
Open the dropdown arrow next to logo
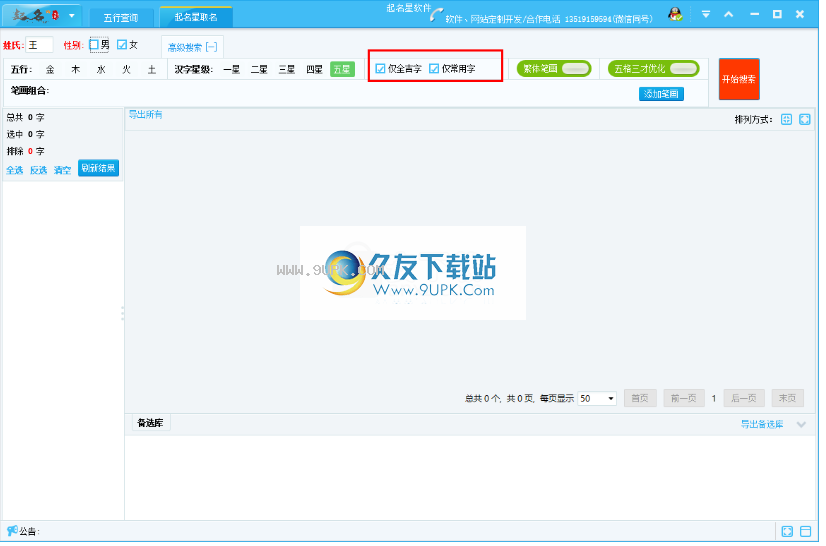(x=72, y=16)
